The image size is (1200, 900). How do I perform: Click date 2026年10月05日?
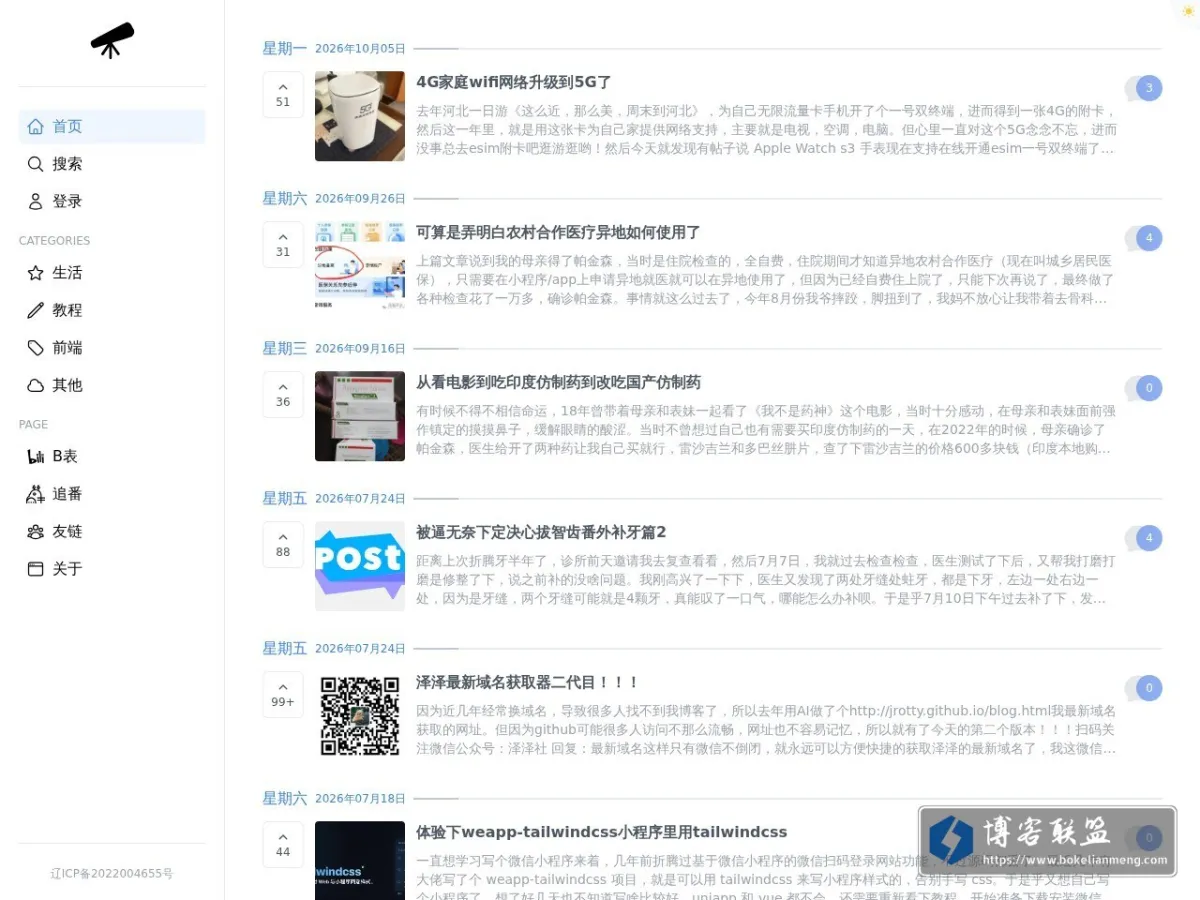360,48
